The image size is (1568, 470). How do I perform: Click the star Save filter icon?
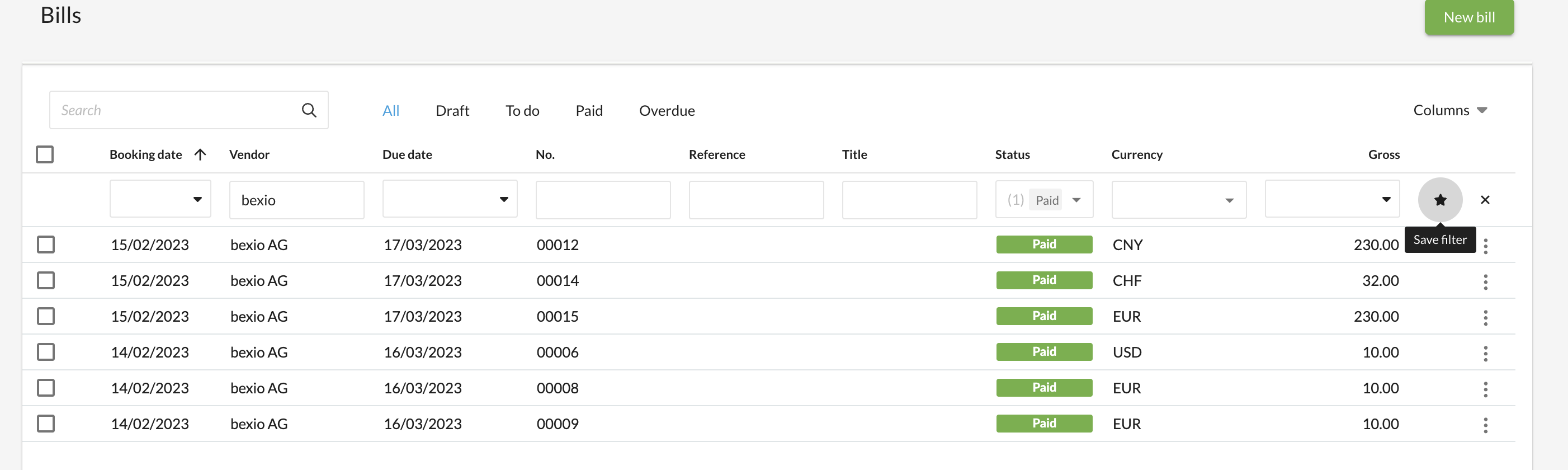click(1439, 200)
